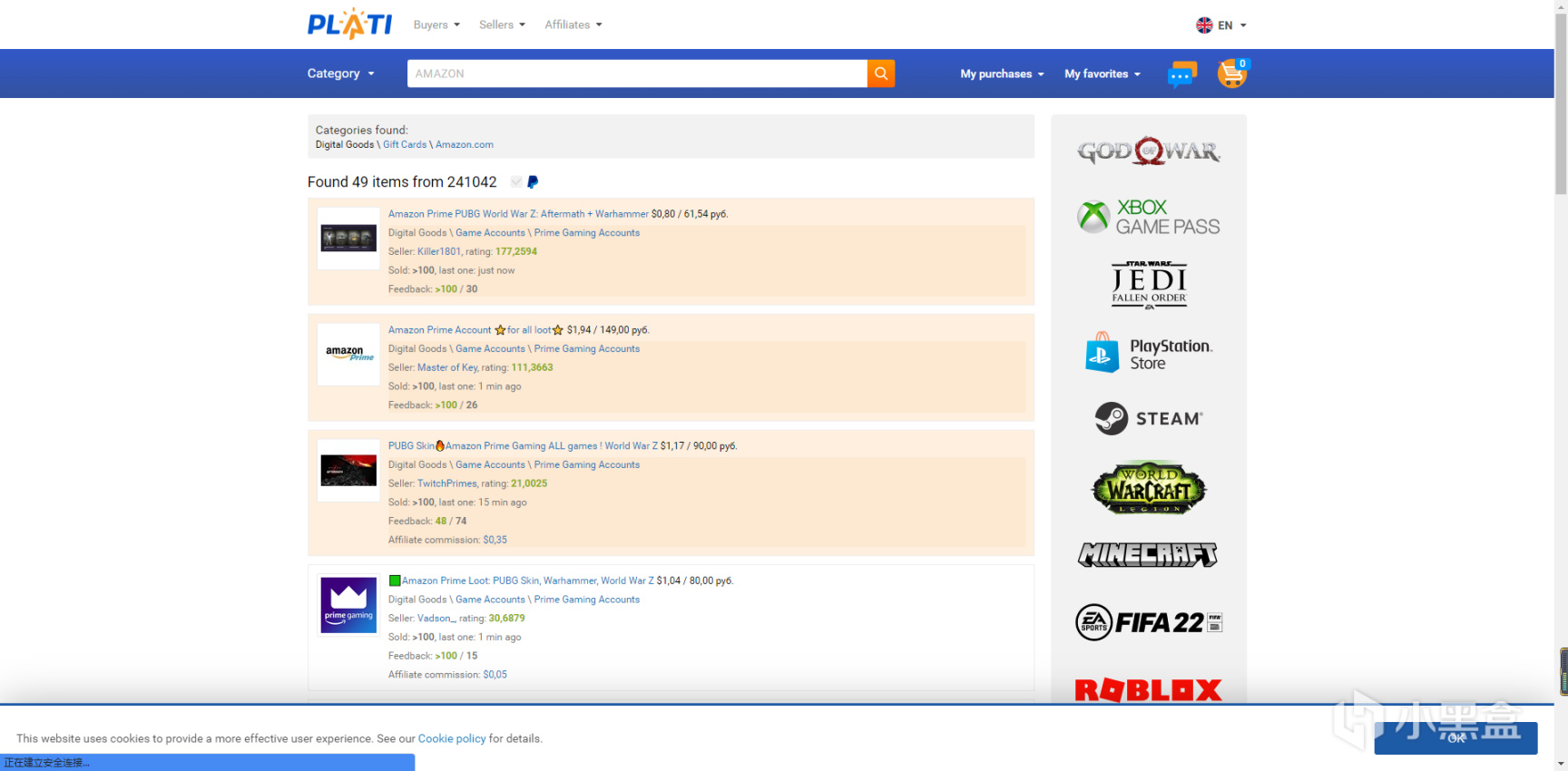Click rating 177,2594 text
Screen dimensions: 1568x771
(516, 252)
